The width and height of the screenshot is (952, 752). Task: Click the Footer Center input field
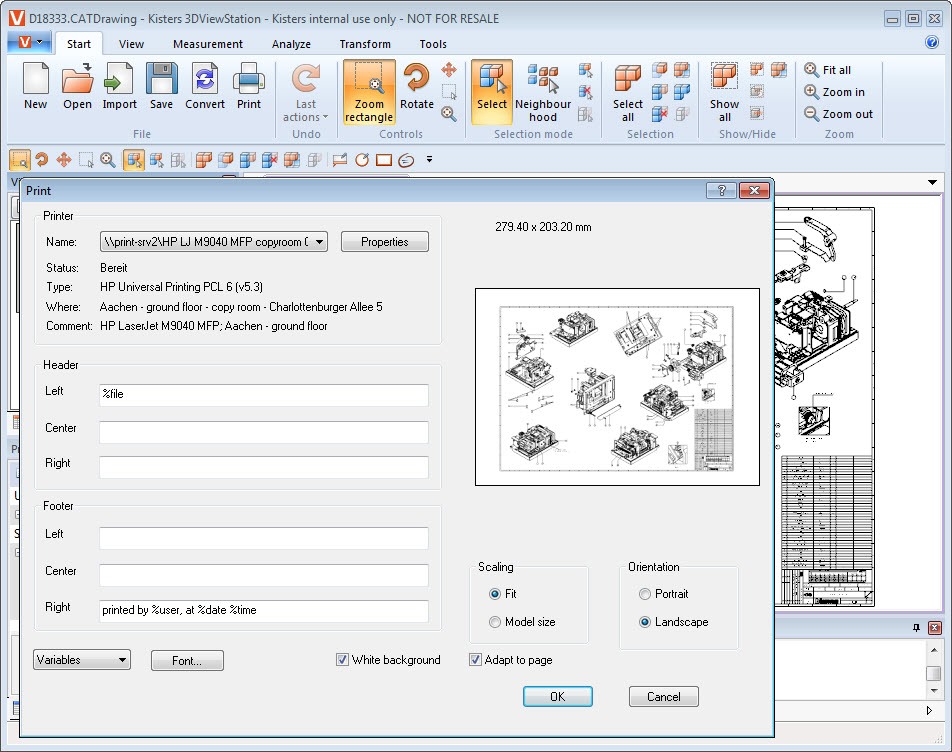click(264, 575)
